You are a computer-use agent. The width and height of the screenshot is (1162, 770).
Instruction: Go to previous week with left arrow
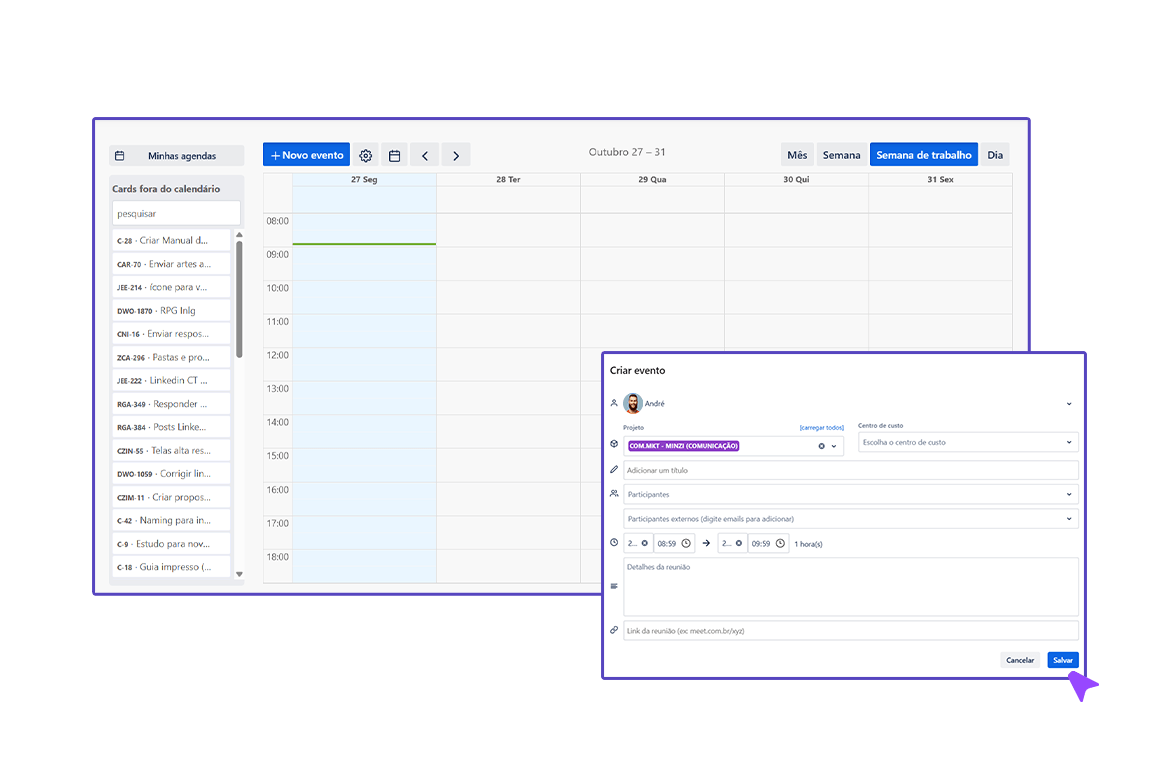click(425, 156)
